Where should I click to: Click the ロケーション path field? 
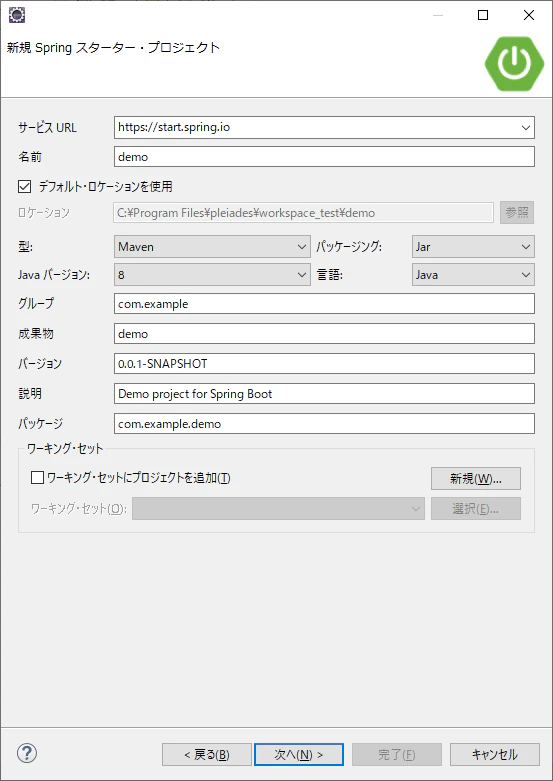[303, 213]
